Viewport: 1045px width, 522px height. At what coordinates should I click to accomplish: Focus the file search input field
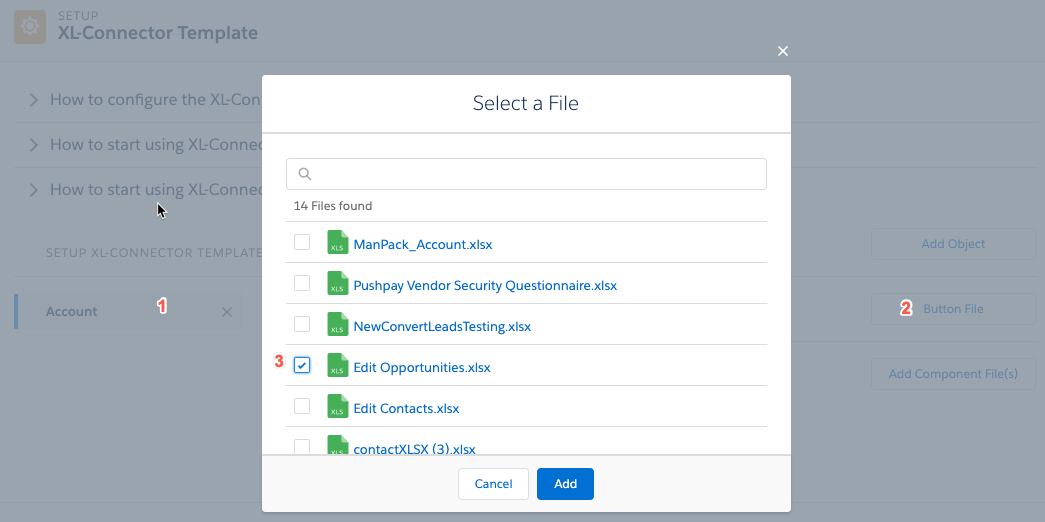tap(526, 174)
